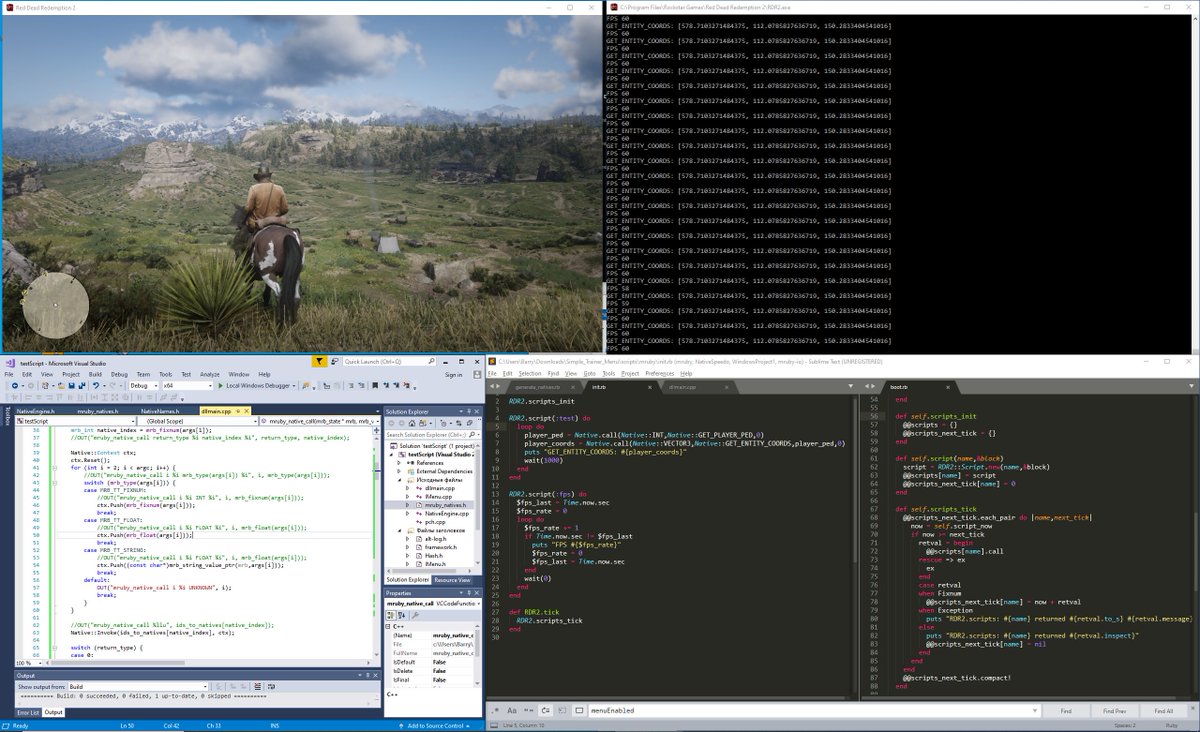Image resolution: width=1200 pixels, height=732 pixels.
Task: Expand External Dependencies node
Action: [x=398, y=471]
